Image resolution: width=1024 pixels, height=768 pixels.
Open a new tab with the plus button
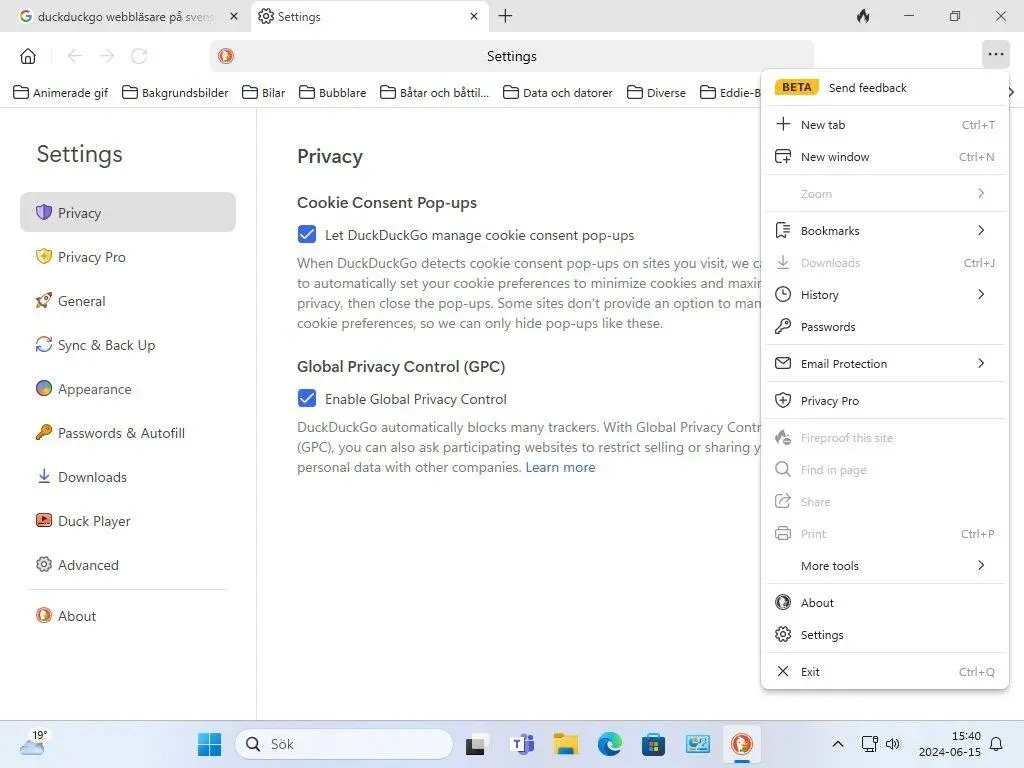[x=505, y=16]
